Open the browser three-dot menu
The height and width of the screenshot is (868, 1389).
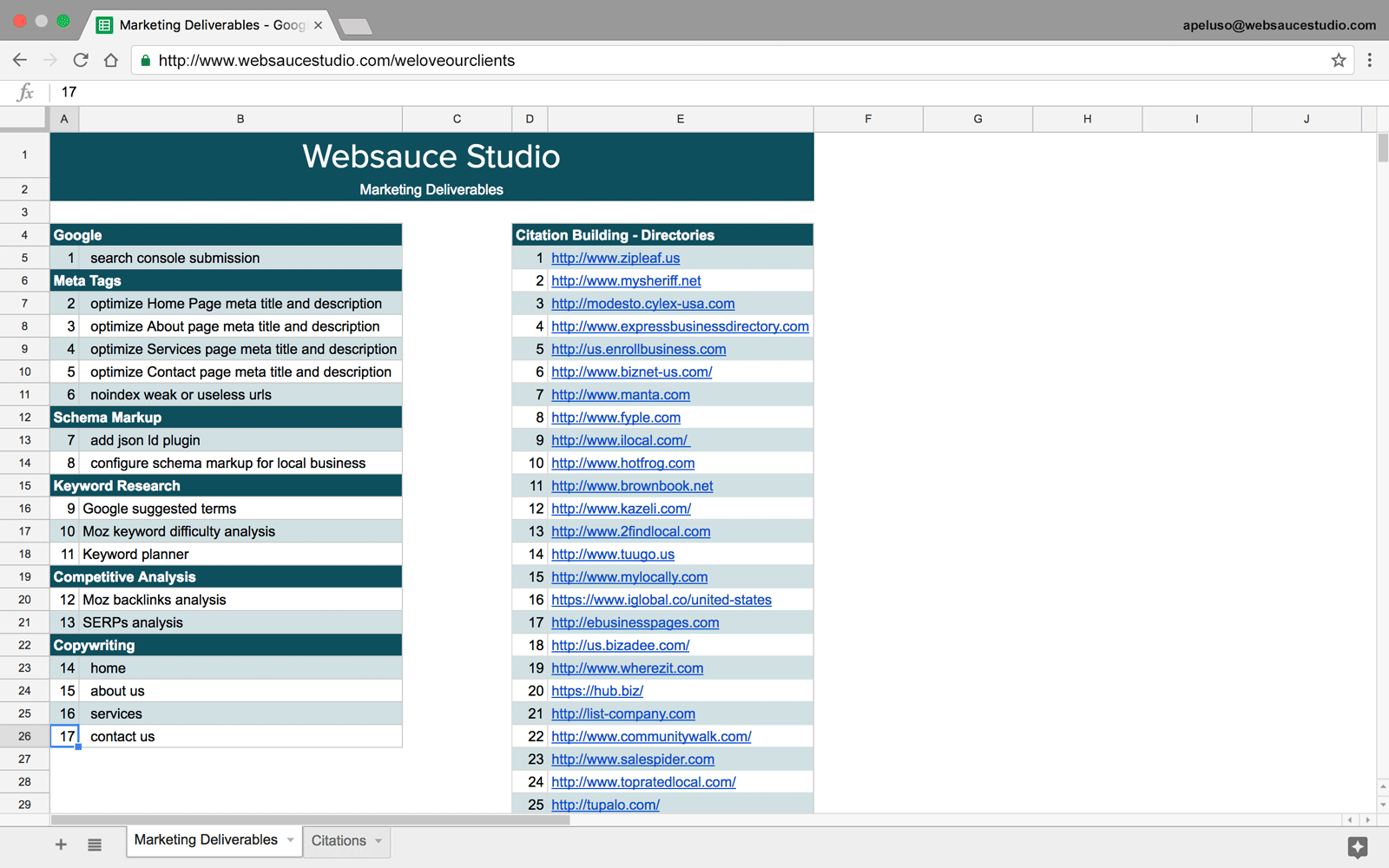[1370, 60]
